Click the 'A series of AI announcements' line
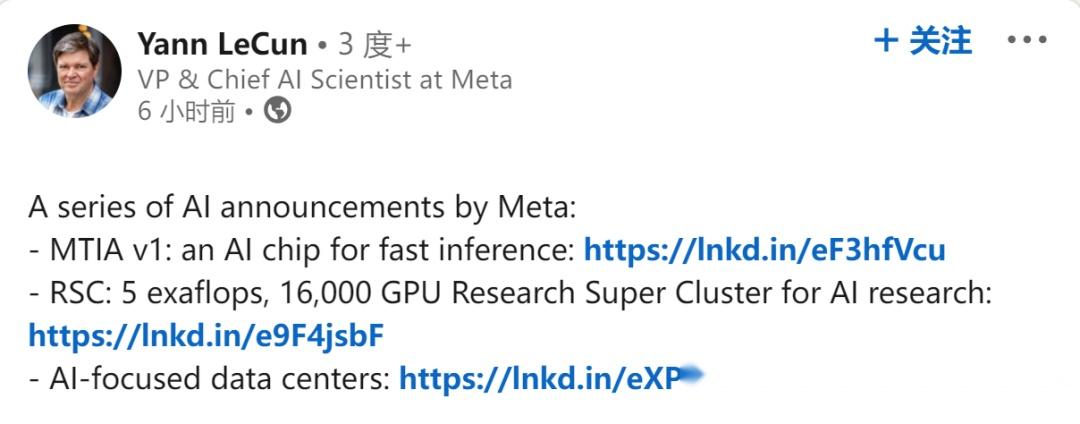The height and width of the screenshot is (424, 1080). tap(303, 207)
